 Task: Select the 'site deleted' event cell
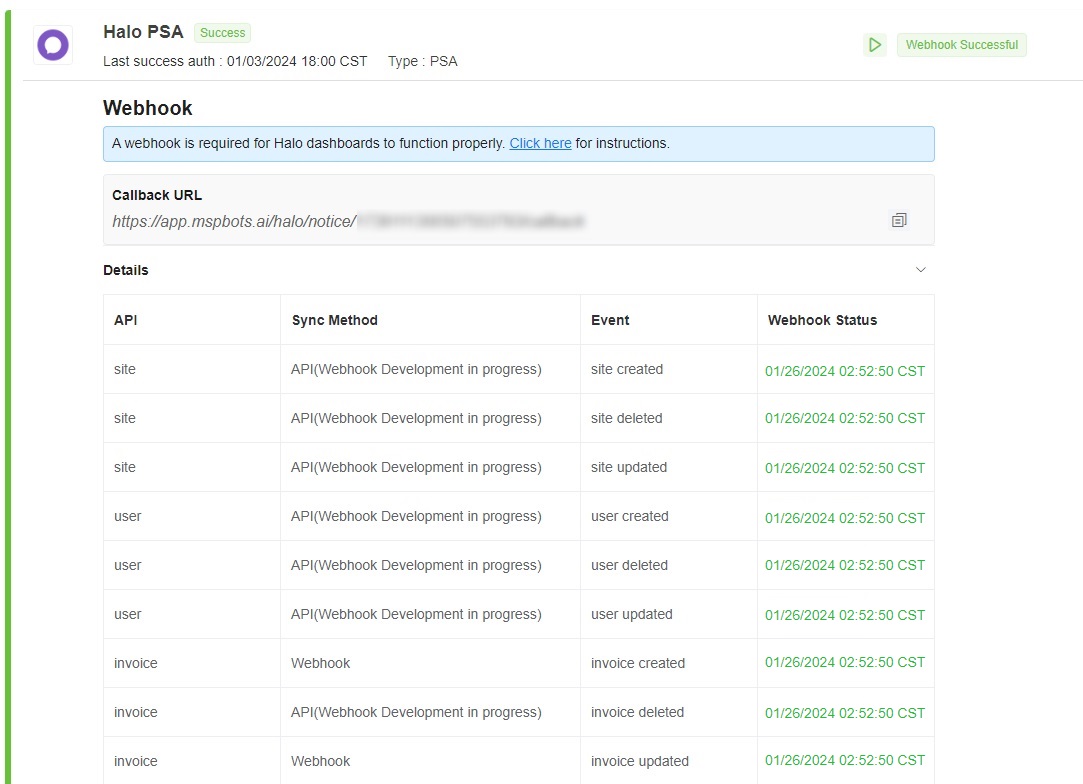[626, 418]
